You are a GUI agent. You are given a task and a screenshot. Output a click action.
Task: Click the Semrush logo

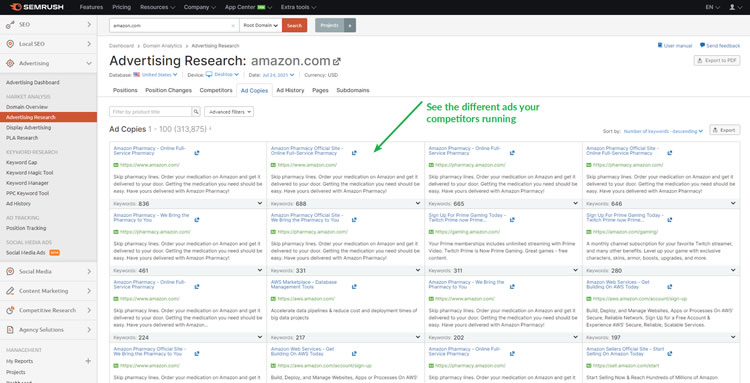point(36,7)
